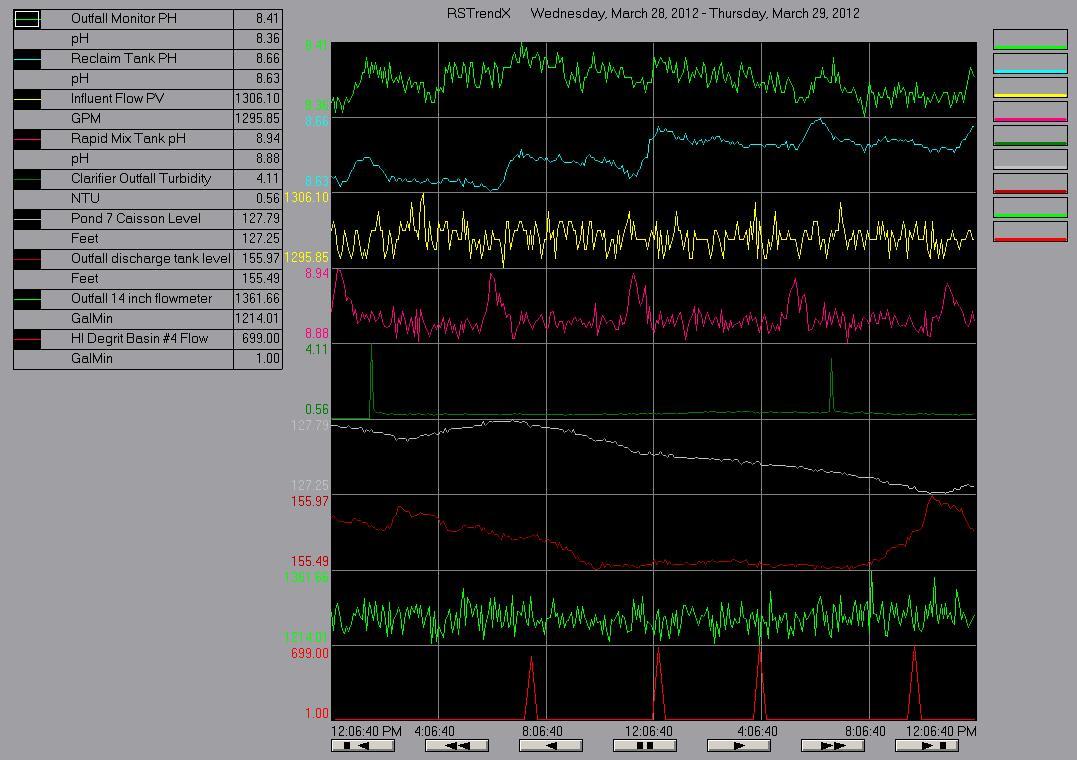Pause the trend with the pause button
This screenshot has width=1077, height=760.
click(645, 746)
